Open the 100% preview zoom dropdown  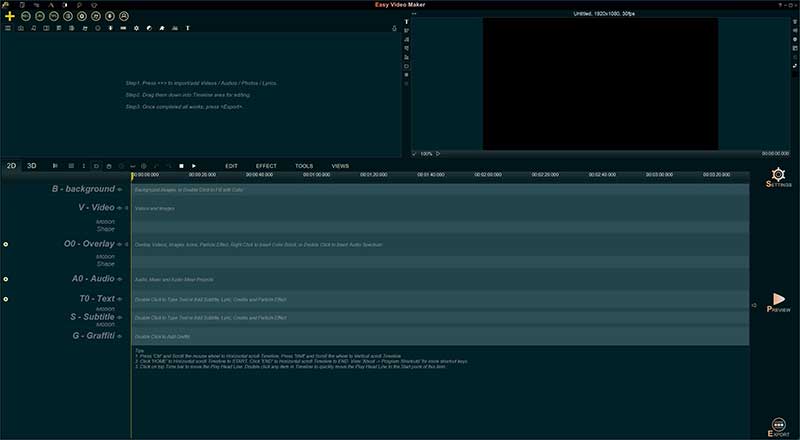(x=426, y=154)
